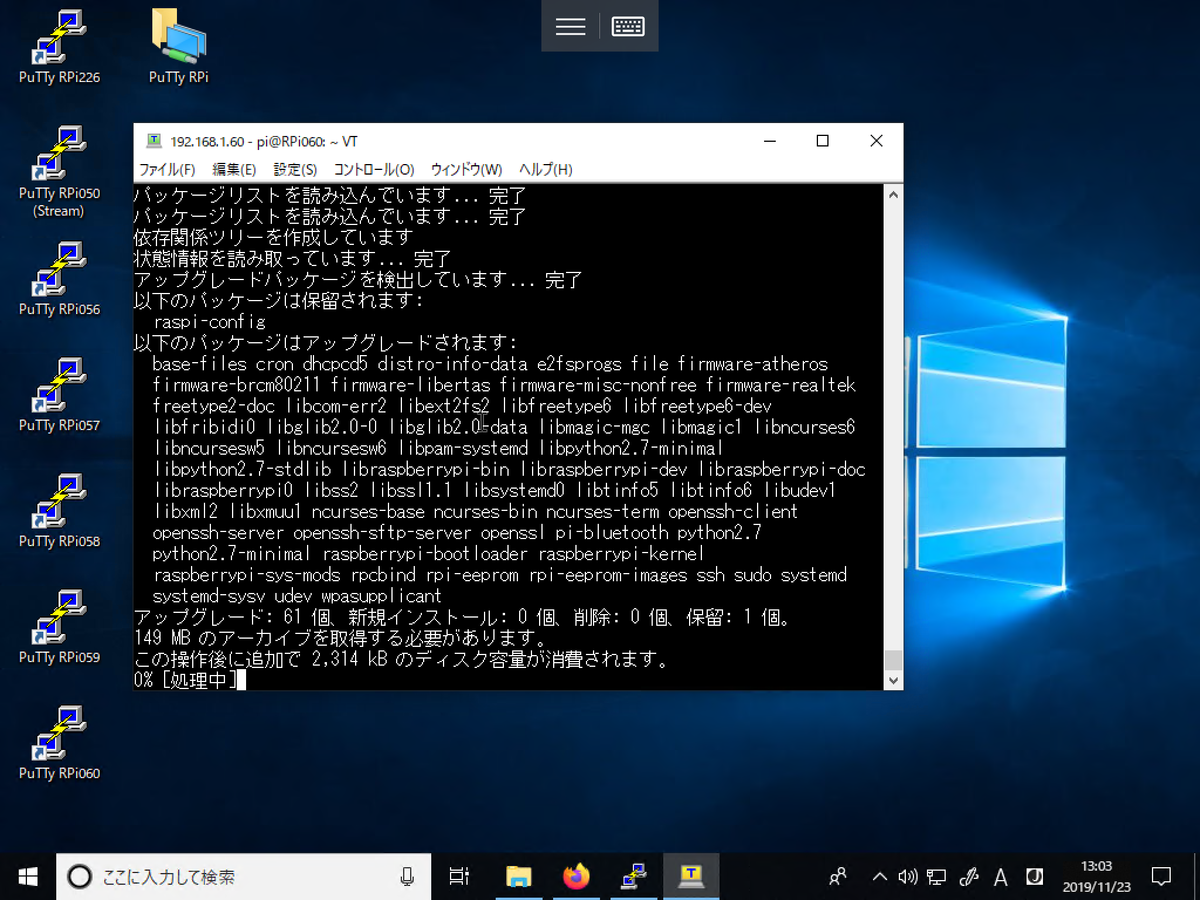Open the Action Center notifications
The width and height of the screenshot is (1200, 900).
point(1161,877)
